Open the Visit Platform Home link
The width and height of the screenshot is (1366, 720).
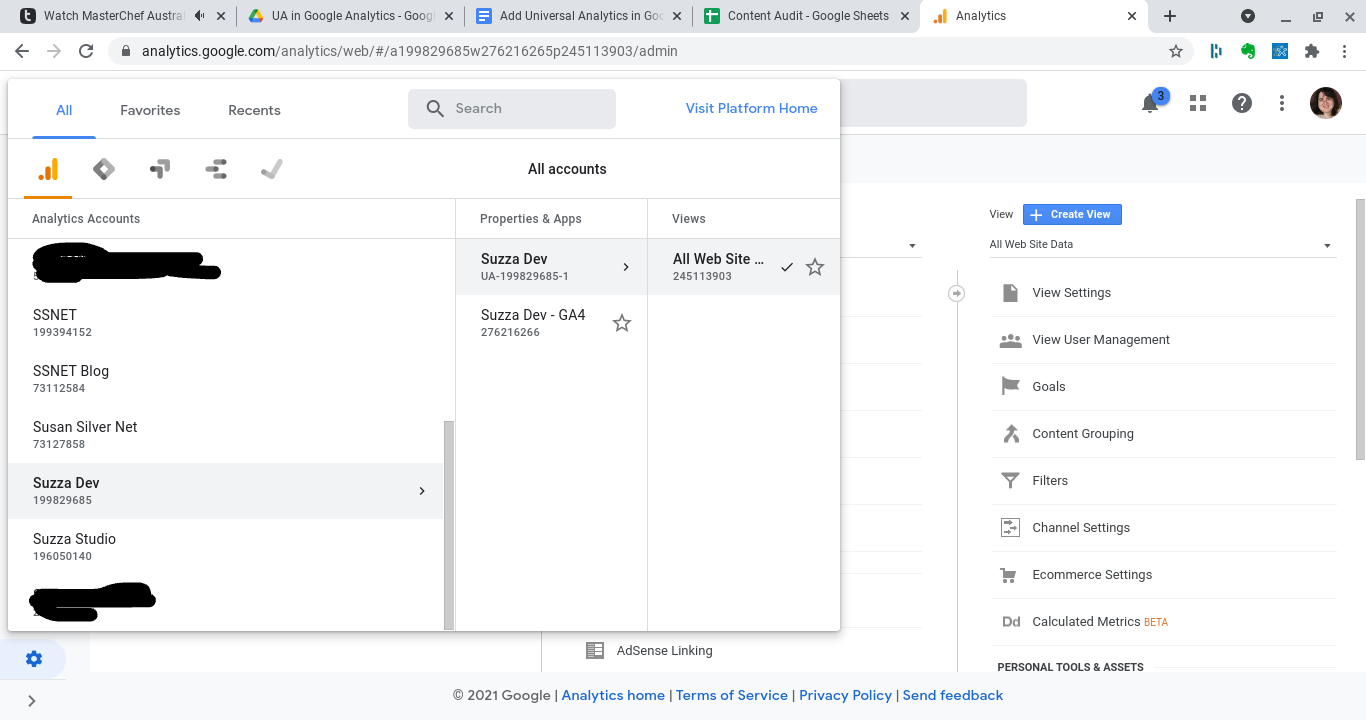click(751, 109)
